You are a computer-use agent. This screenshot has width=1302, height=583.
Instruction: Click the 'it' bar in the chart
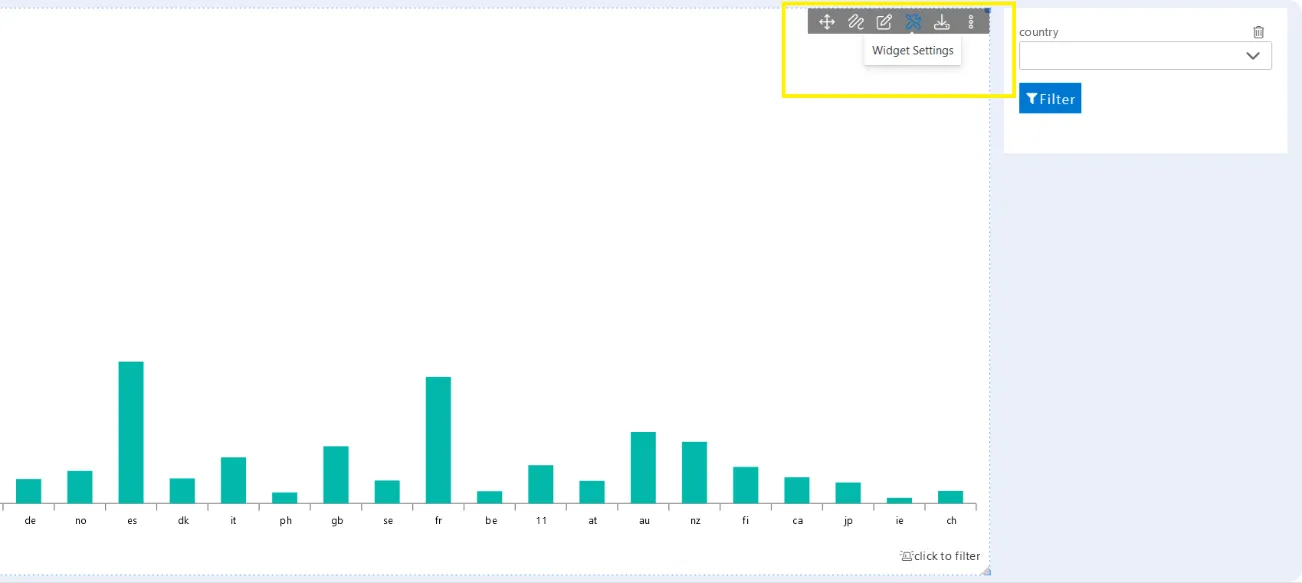coord(233,480)
